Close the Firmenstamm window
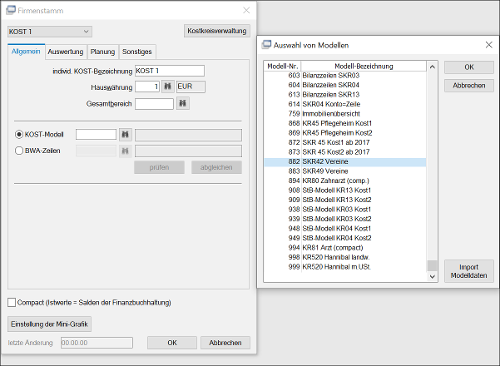 [x=246, y=10]
